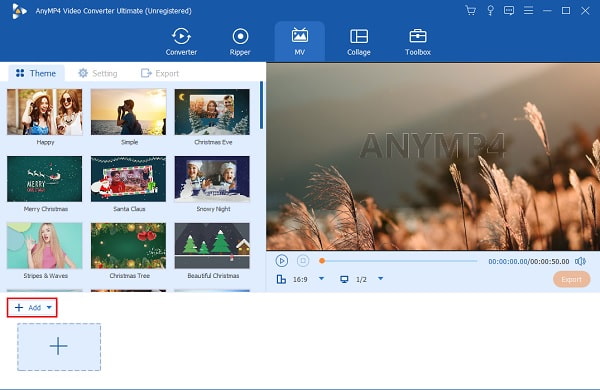
Task: Expand the 16:9 aspect ratio dropdown
Action: point(321,279)
